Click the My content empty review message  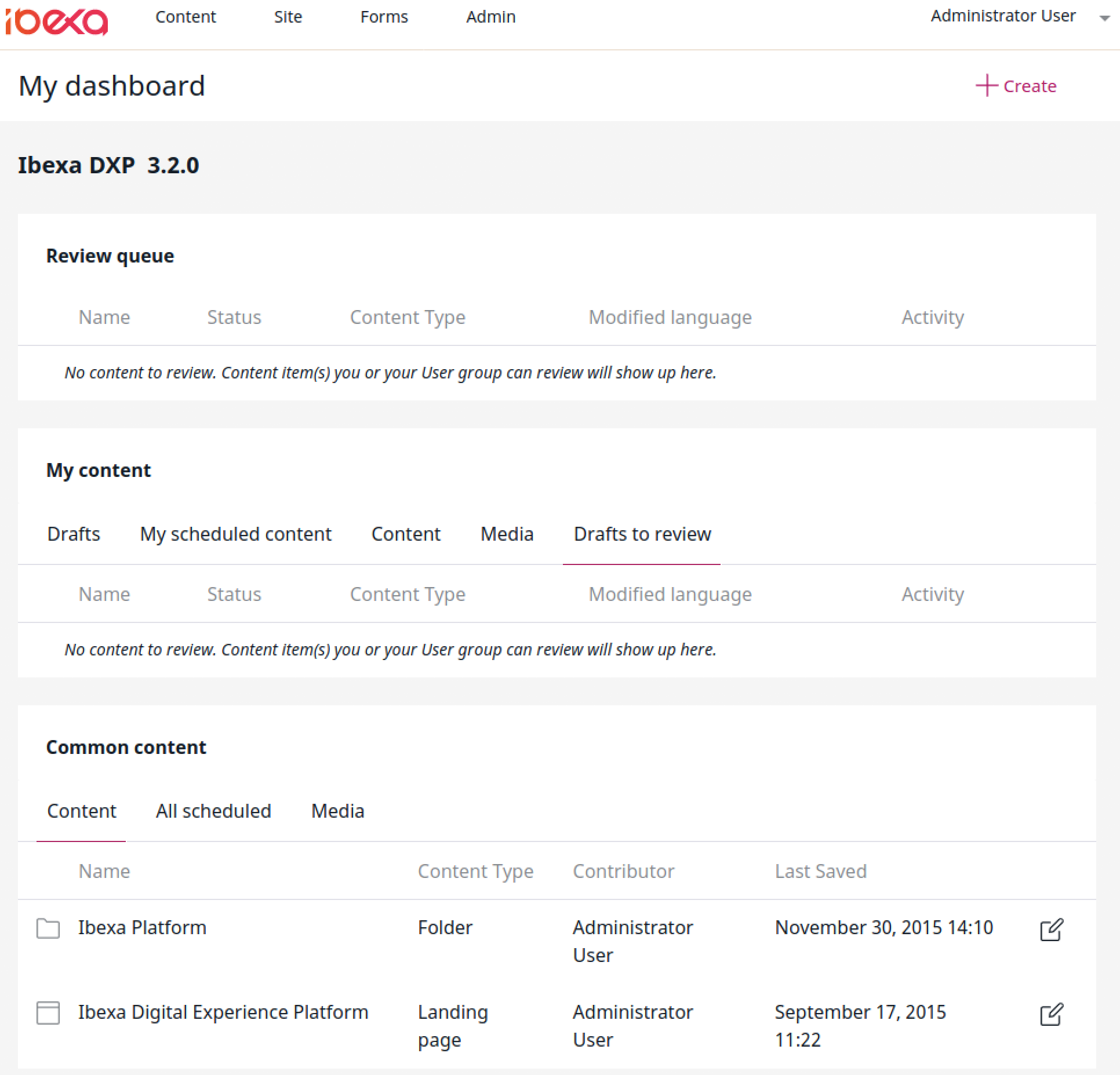[x=391, y=650]
